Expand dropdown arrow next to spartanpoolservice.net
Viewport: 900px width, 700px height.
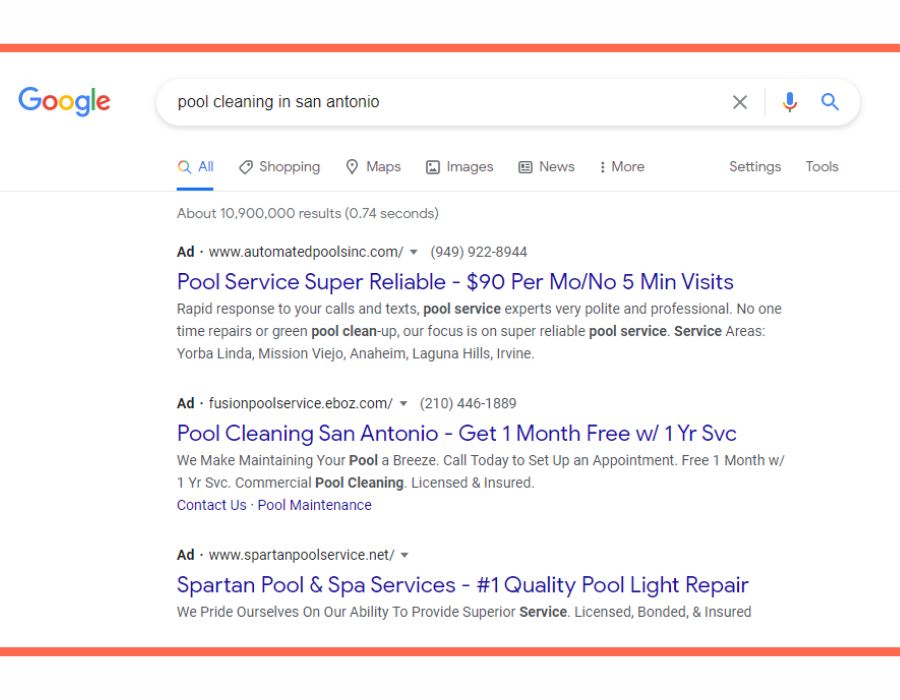coord(405,555)
